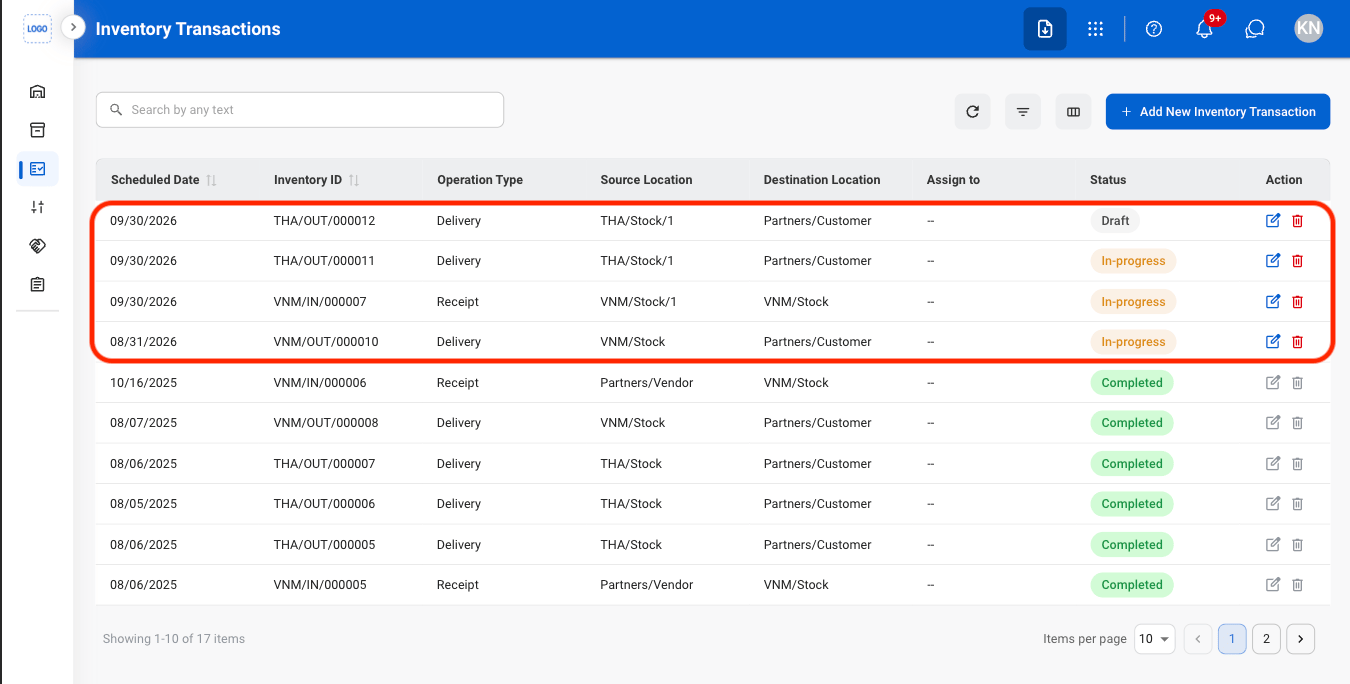This screenshot has height=684, width=1350.
Task: Delete transaction THA/OUT/000011
Action: click(1297, 261)
